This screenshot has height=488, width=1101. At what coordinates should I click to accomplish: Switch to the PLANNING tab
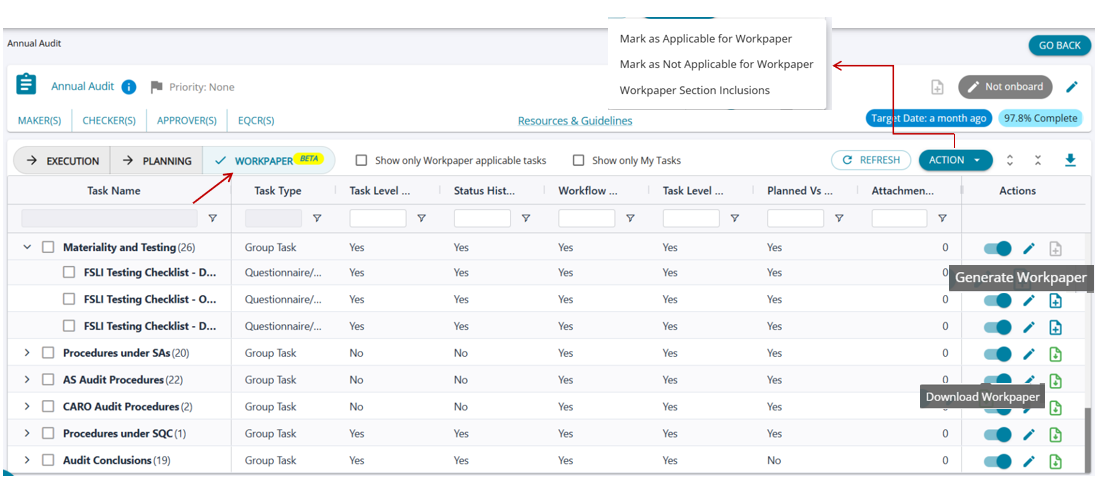click(156, 160)
